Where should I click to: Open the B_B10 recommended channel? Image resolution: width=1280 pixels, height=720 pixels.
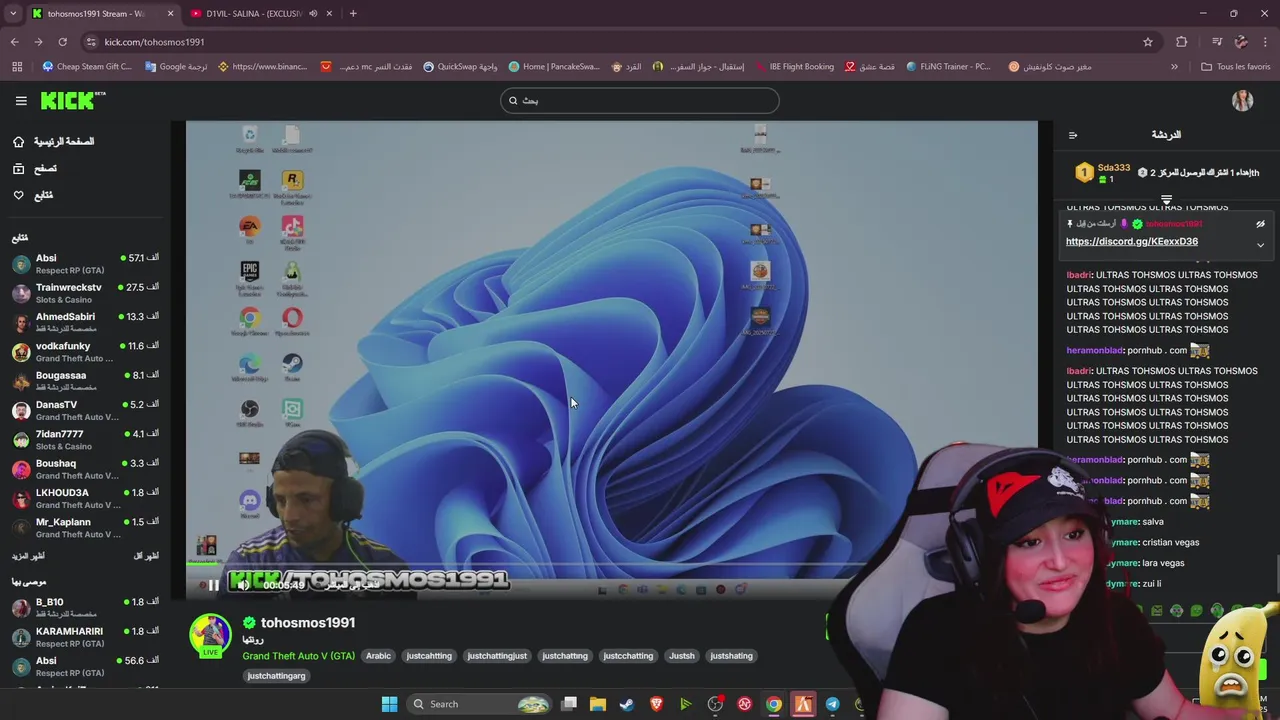tap(85, 608)
